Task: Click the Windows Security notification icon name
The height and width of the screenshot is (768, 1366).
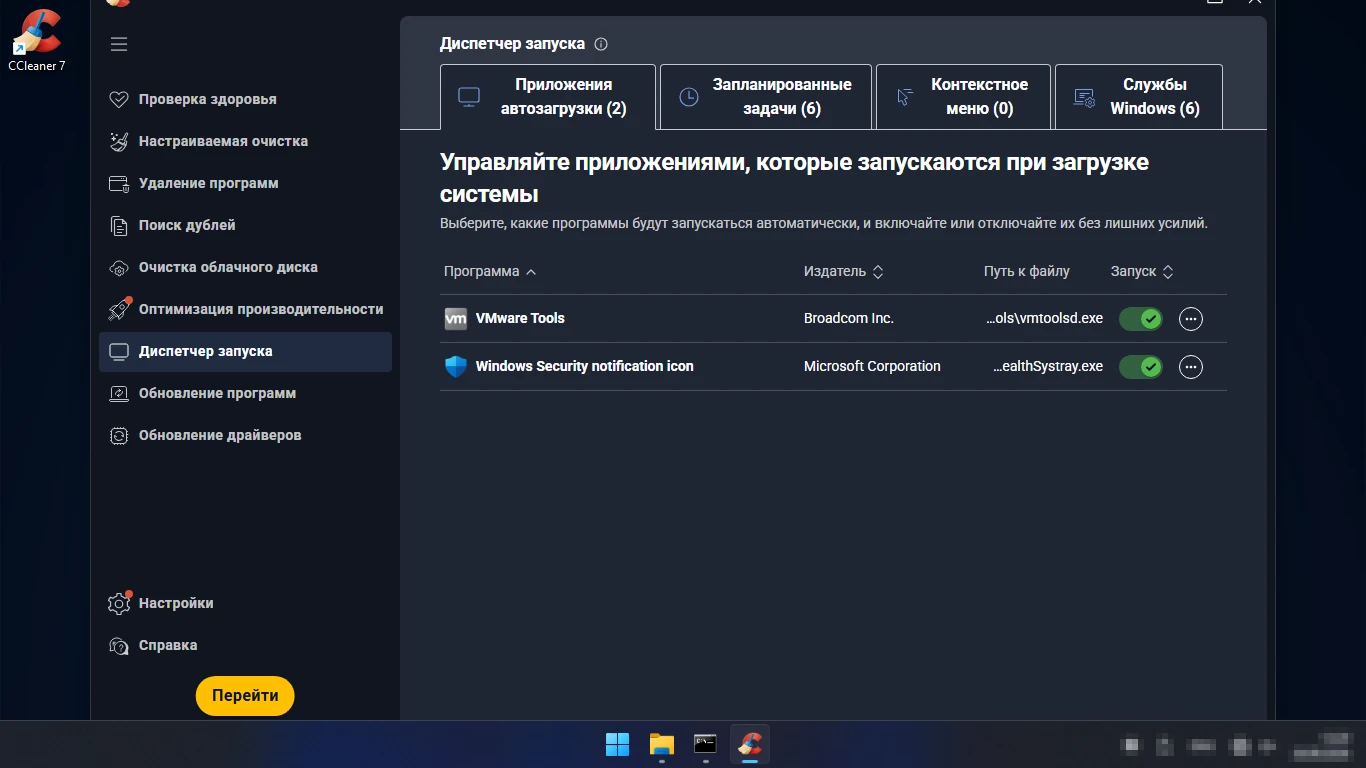Action: (585, 367)
